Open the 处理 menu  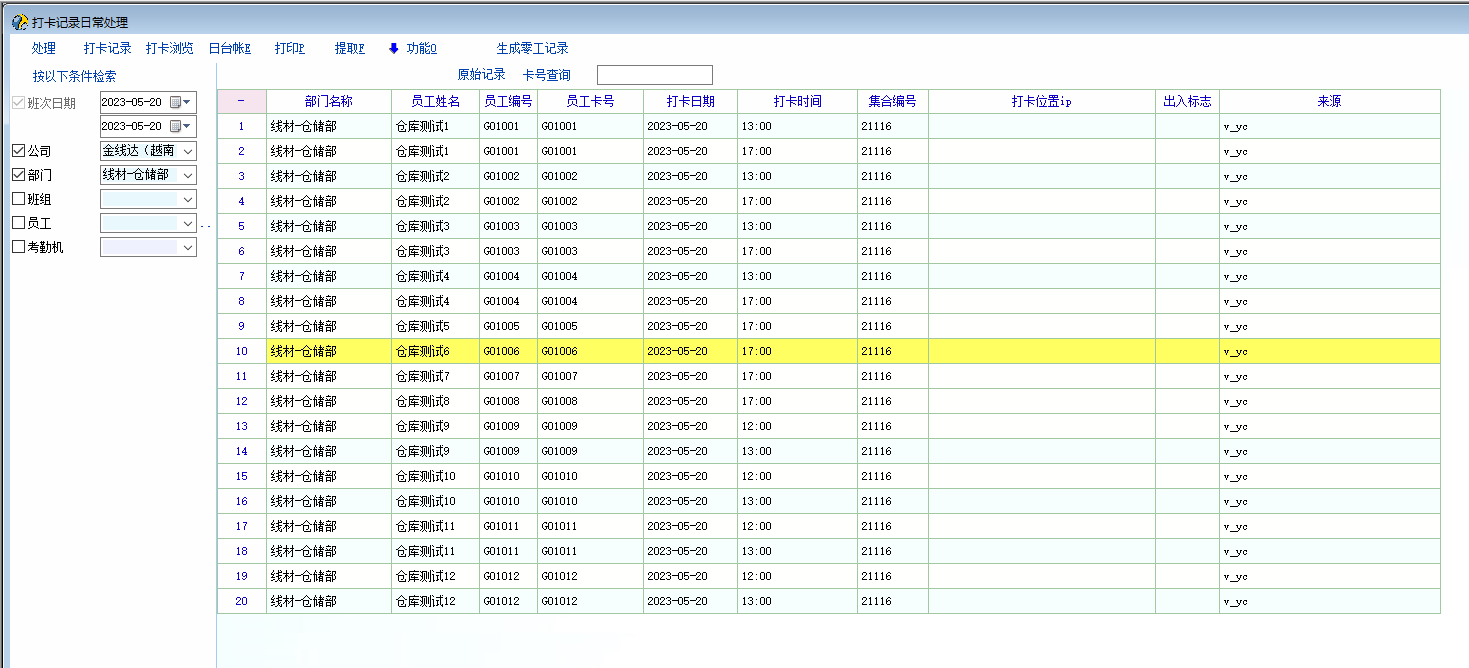point(43,48)
